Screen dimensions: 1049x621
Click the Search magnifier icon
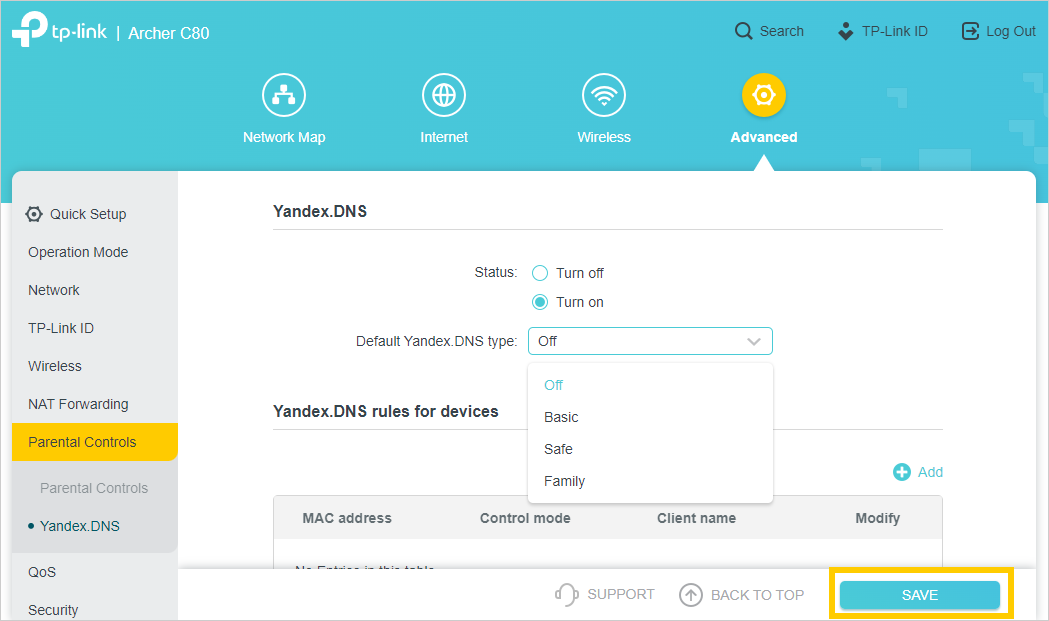[x=743, y=31]
